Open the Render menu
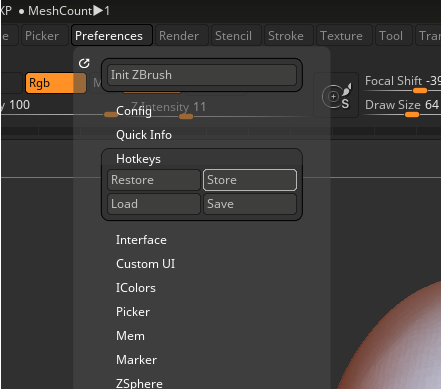Viewport: 441px width, 389px height. click(182, 35)
